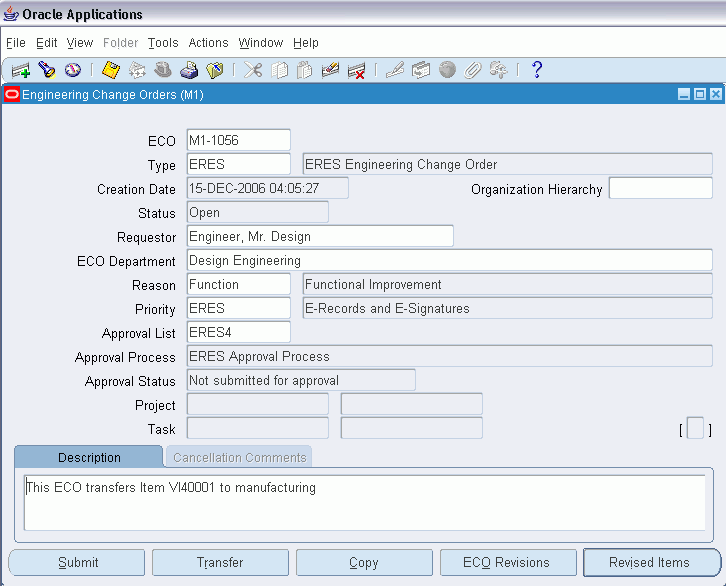Click the New record toolbar icon
726x586 pixels.
20,70
